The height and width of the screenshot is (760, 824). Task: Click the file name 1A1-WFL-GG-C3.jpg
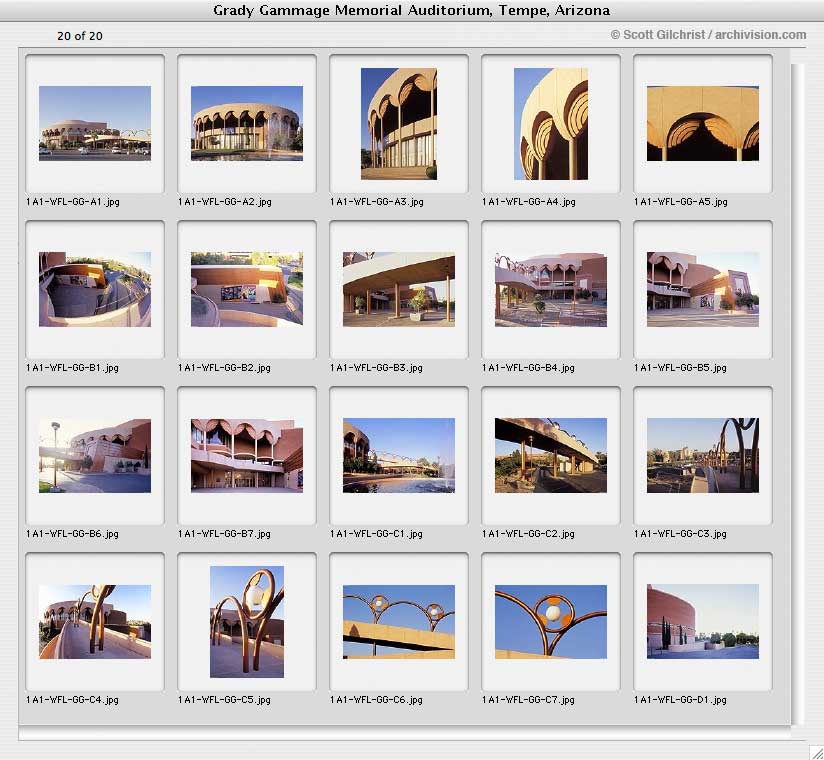coord(680,534)
